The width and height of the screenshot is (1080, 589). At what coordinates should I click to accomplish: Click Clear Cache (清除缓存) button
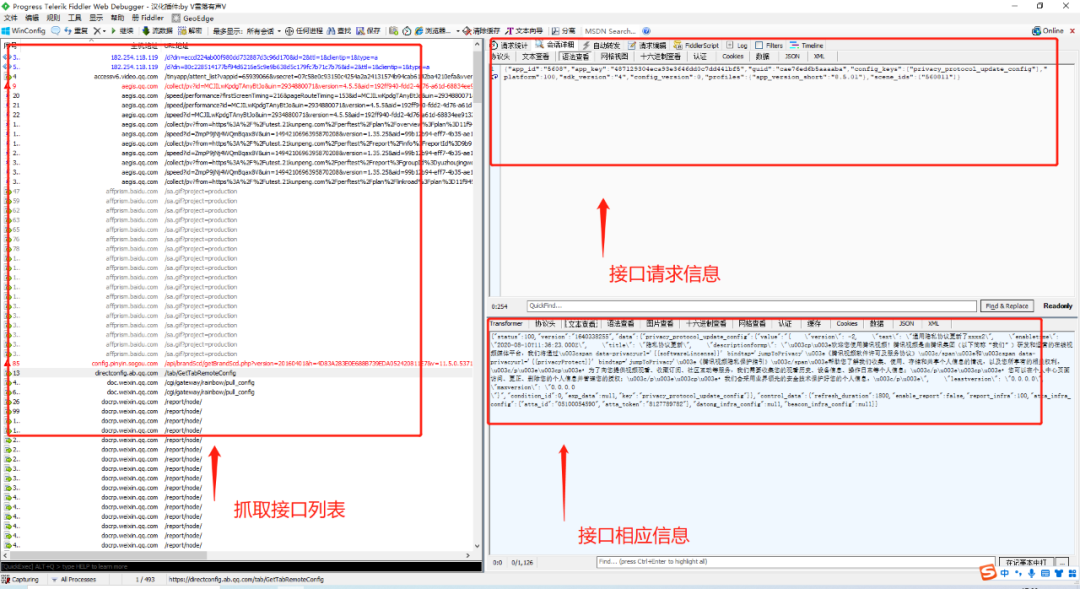coord(481,31)
